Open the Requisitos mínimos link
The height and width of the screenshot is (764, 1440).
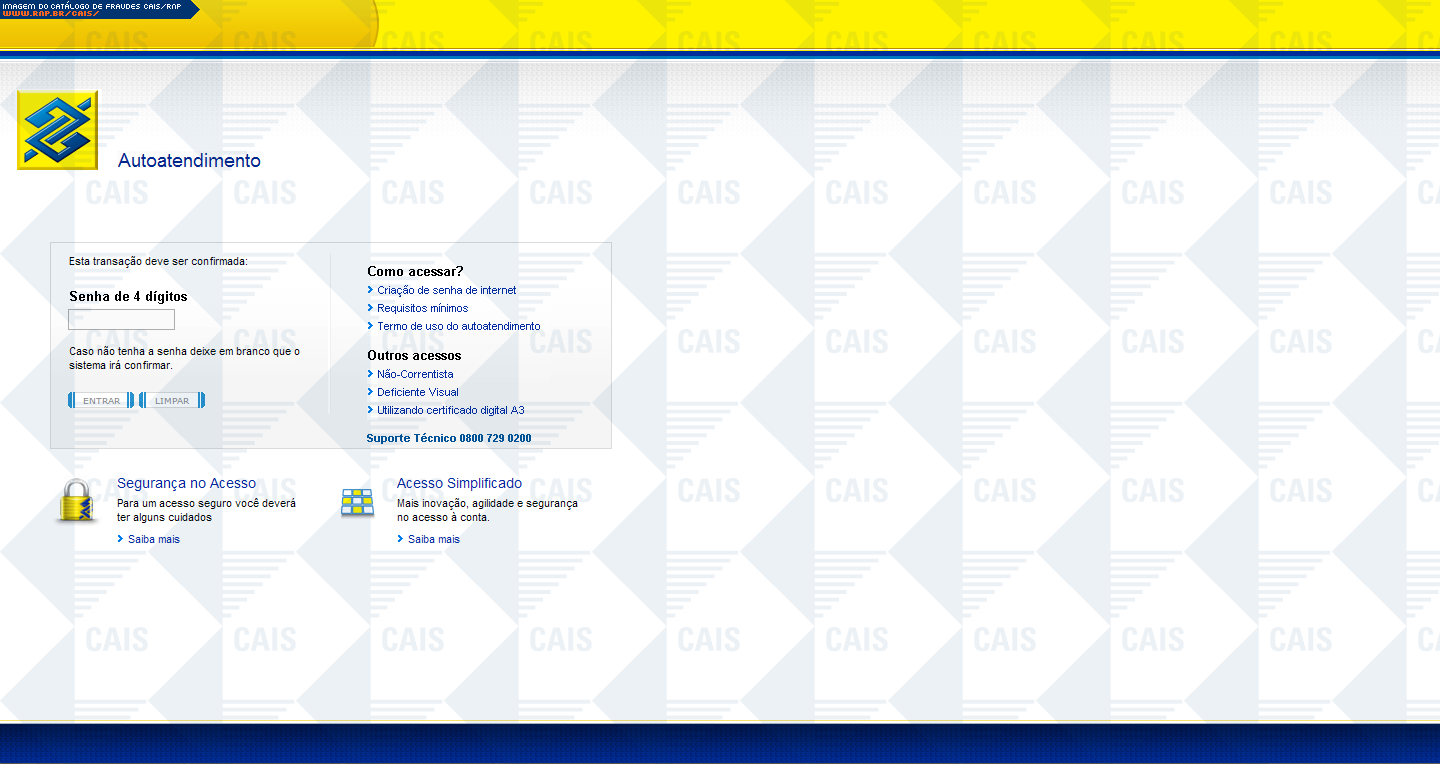point(422,308)
